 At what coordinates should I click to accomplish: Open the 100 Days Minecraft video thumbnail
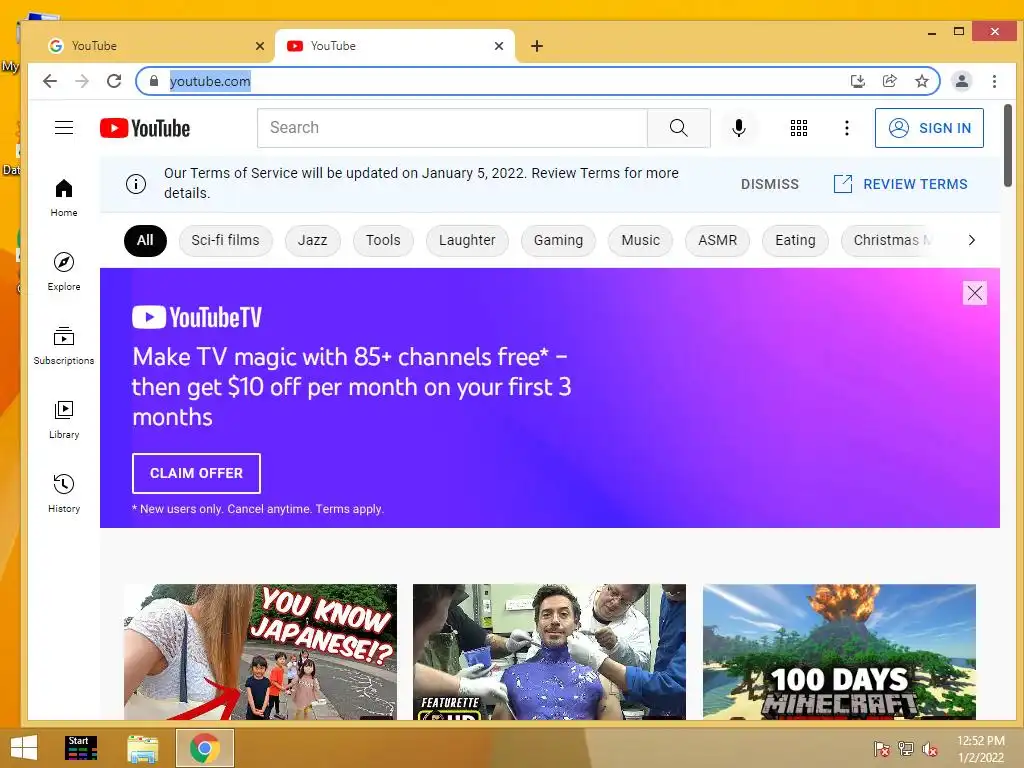(839, 652)
